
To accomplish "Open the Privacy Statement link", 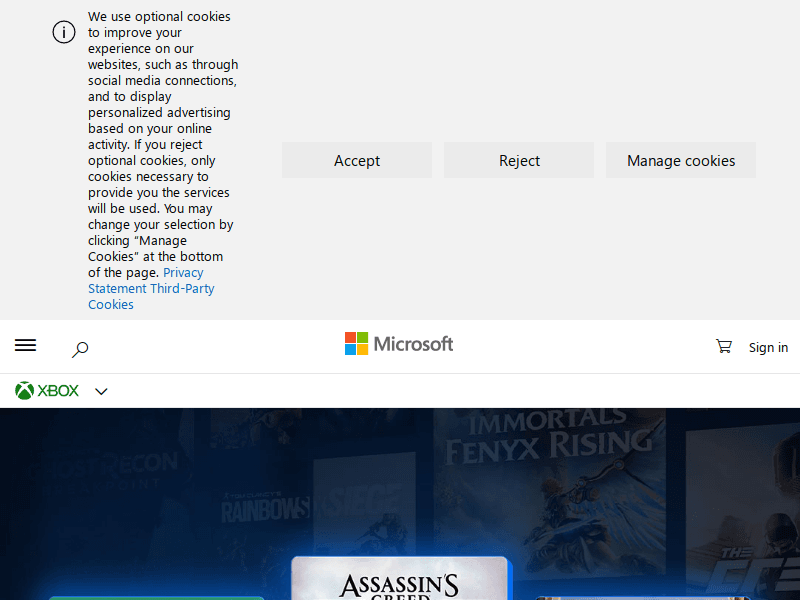I will 183,273.
